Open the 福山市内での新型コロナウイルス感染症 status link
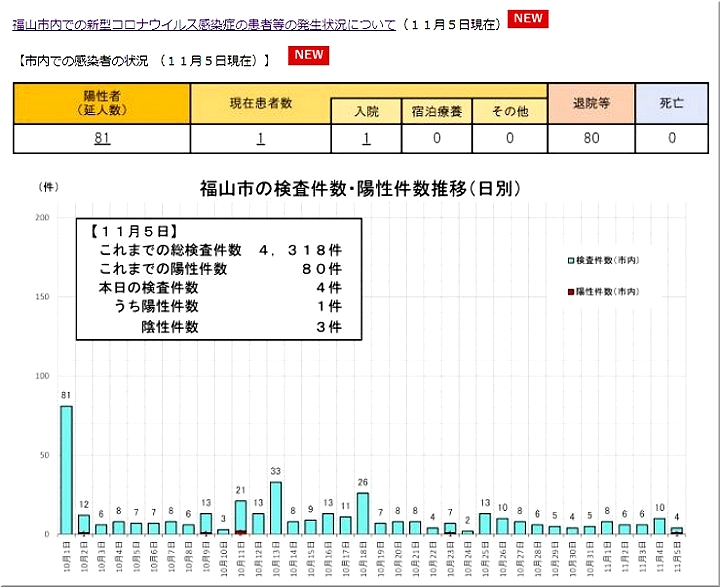720x587 pixels. 205,24
